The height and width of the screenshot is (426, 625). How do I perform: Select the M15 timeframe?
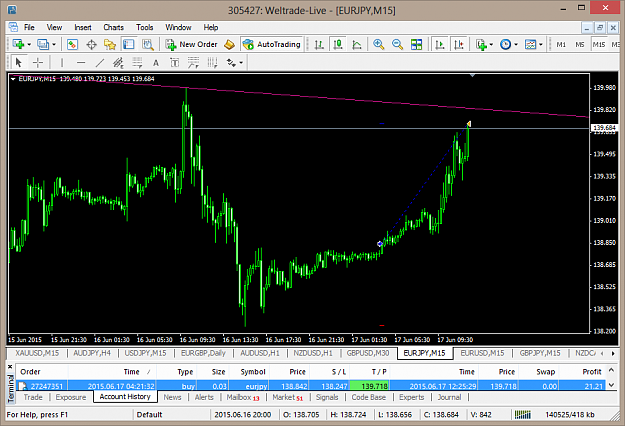(x=599, y=45)
